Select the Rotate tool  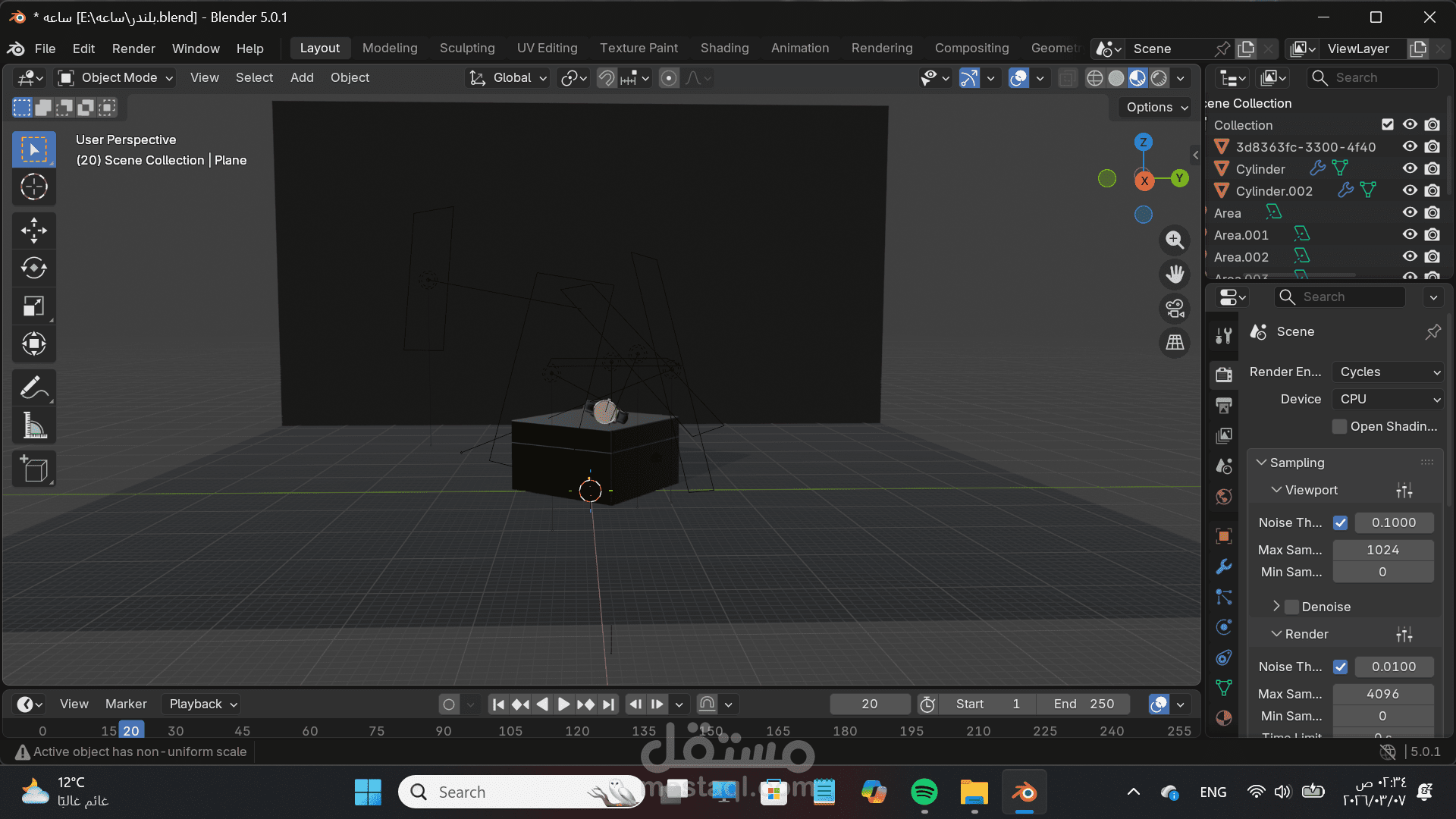(x=33, y=268)
